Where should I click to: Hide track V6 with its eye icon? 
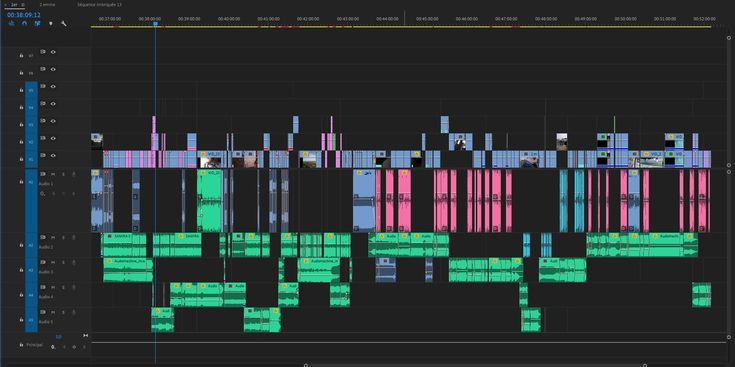[x=53, y=69]
